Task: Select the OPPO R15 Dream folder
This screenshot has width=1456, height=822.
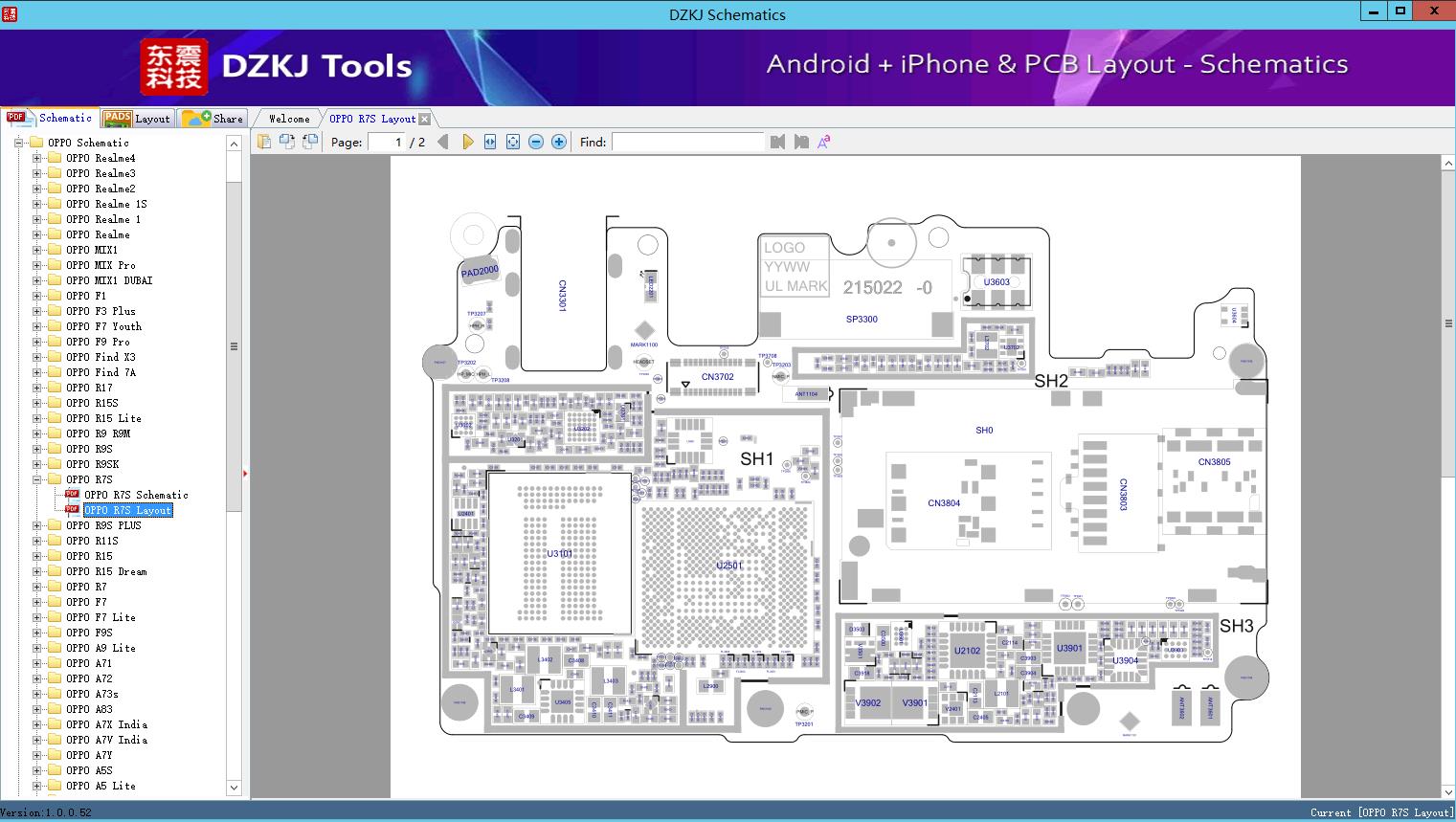Action: click(106, 571)
